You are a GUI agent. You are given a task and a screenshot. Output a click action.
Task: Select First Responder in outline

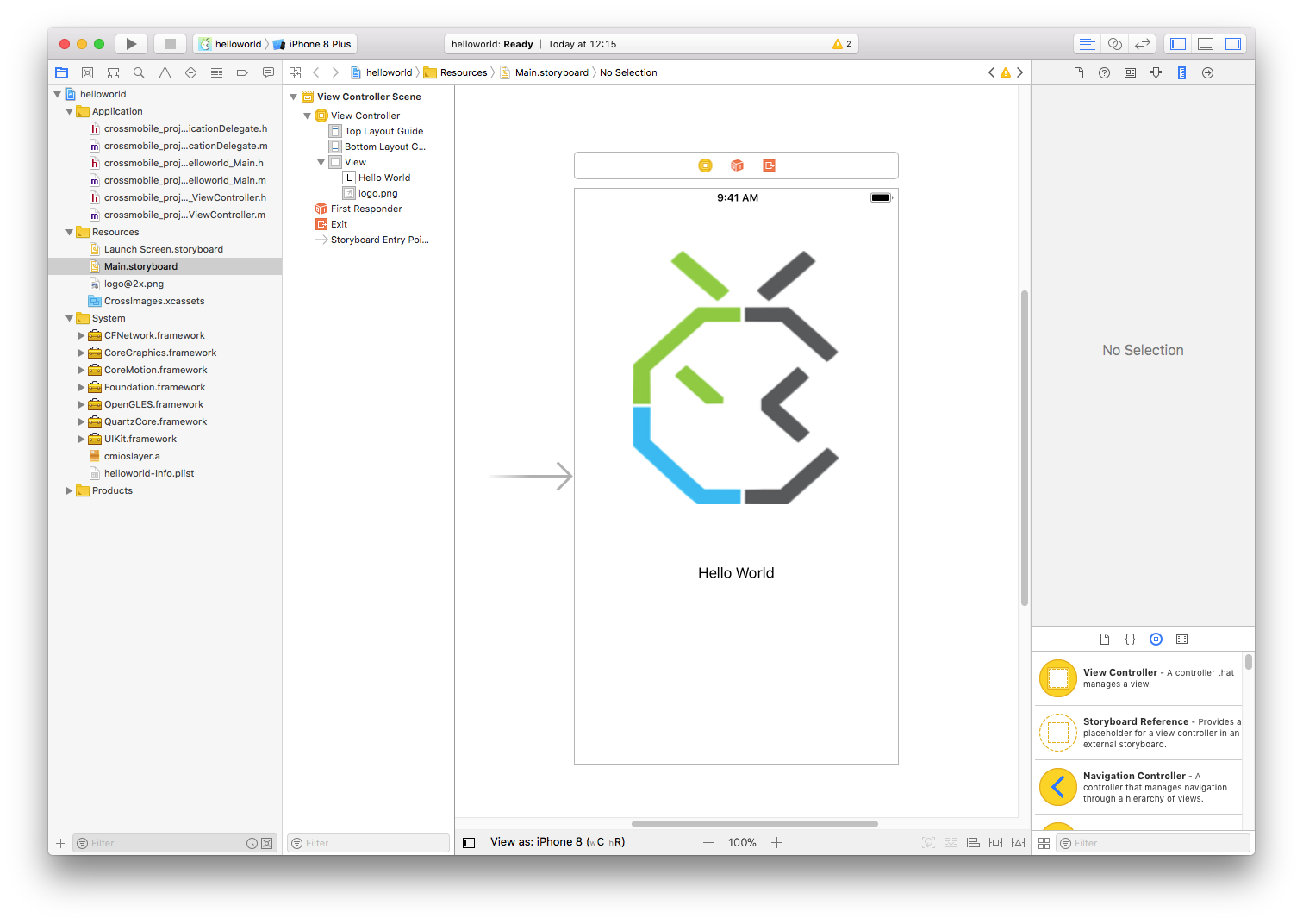pos(366,209)
